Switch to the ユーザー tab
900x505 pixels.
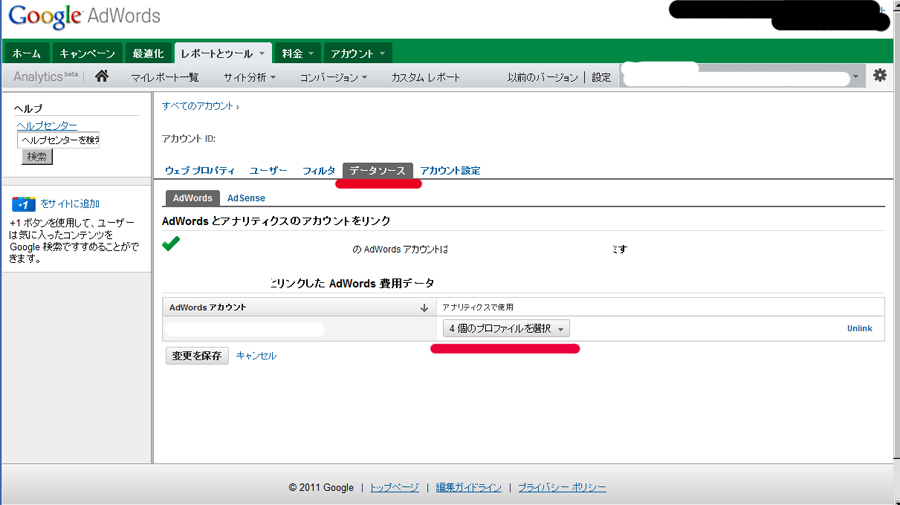coord(268,170)
